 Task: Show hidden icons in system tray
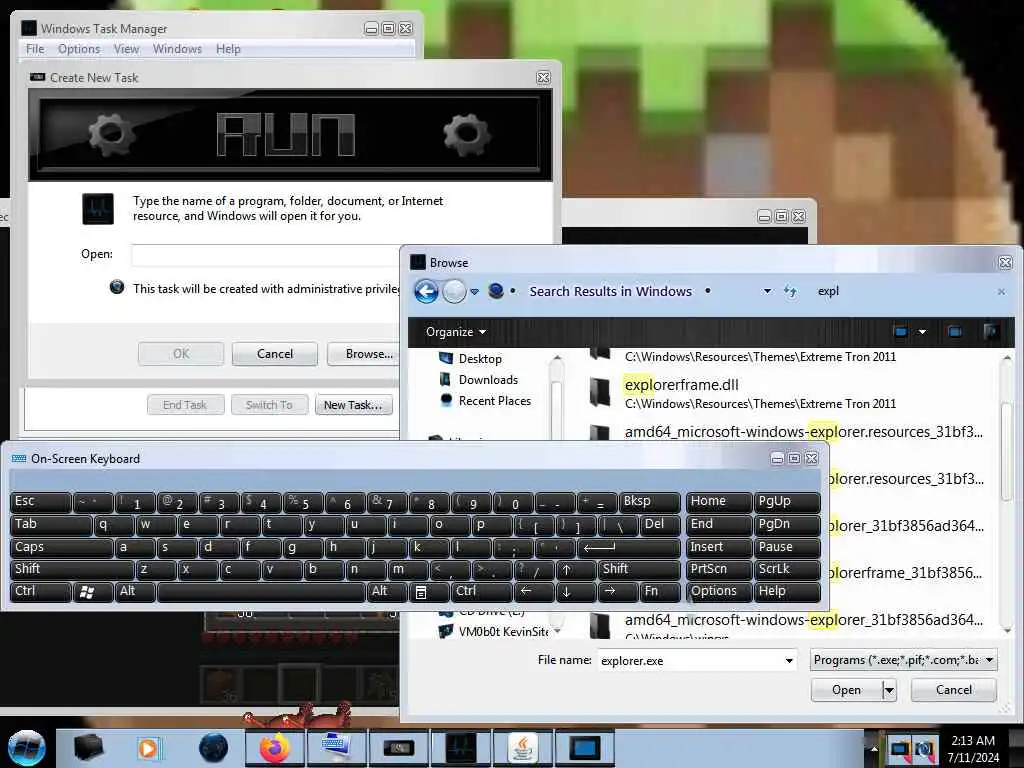pos(874,748)
